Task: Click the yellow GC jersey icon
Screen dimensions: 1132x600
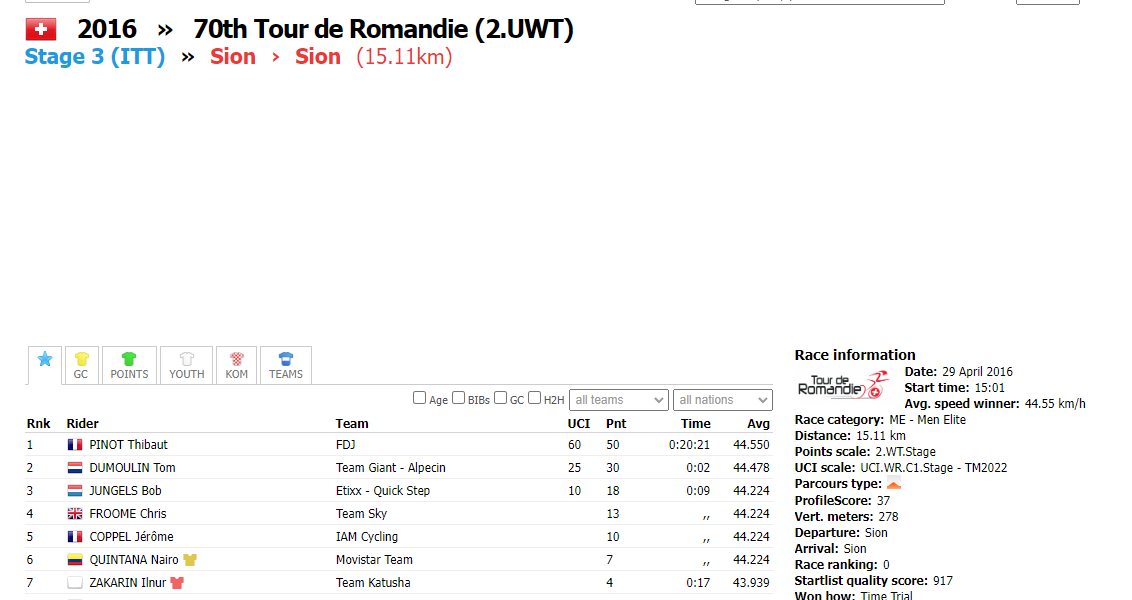Action: [81, 360]
